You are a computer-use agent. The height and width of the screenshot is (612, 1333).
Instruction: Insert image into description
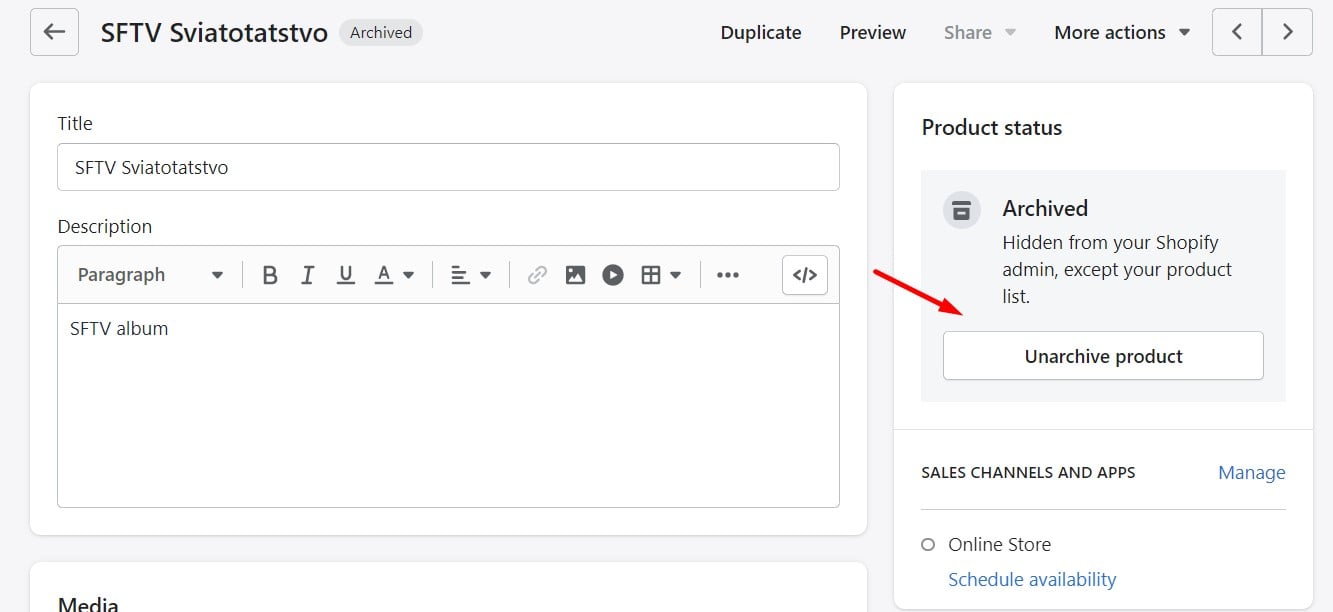click(x=575, y=275)
